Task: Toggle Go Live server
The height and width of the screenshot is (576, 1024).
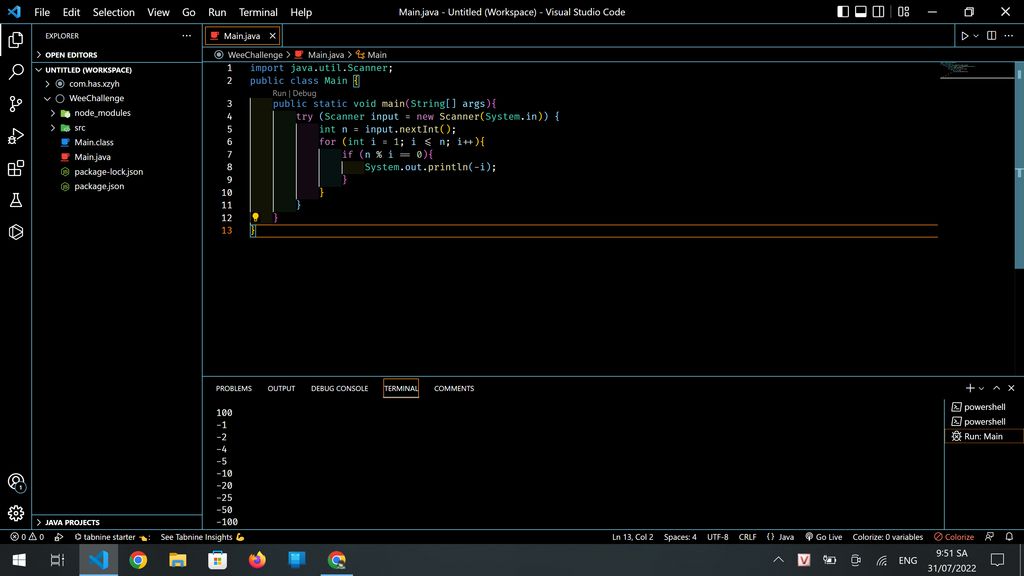Action: [824, 537]
